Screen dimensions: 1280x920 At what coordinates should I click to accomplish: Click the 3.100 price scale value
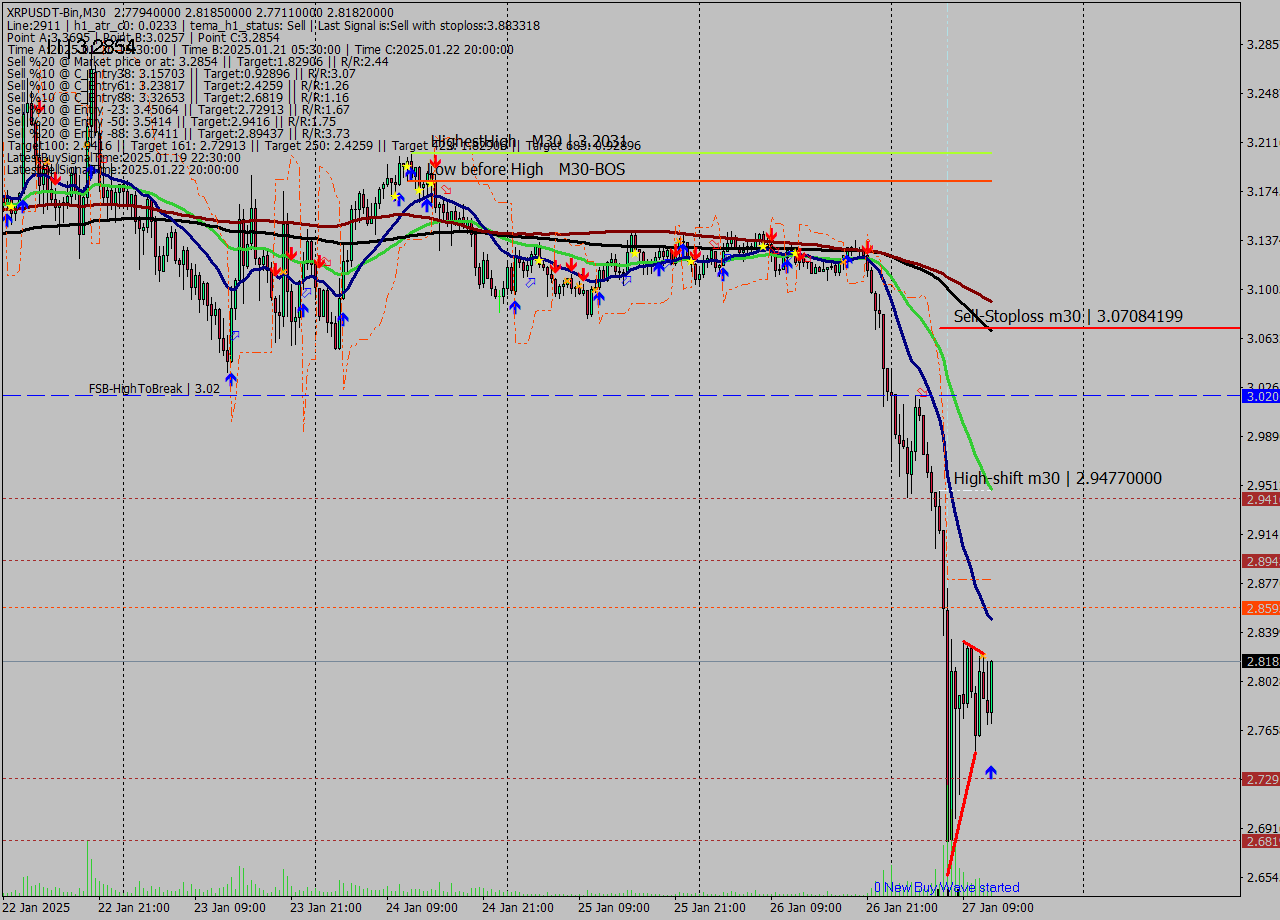click(1263, 289)
